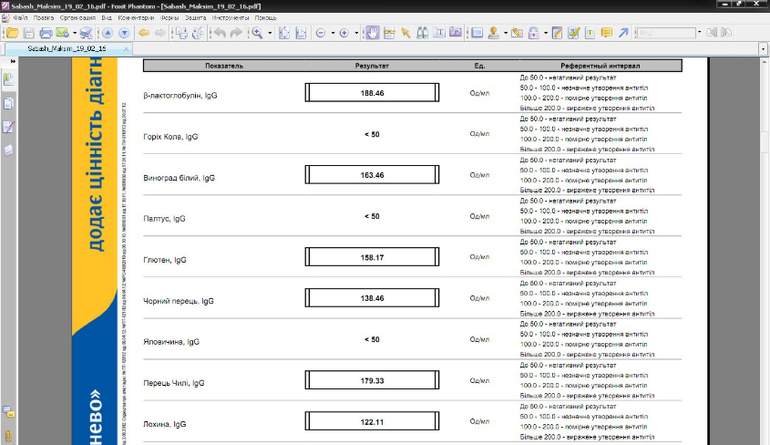Open the Файл menu
The image size is (770, 445).
[19, 18]
